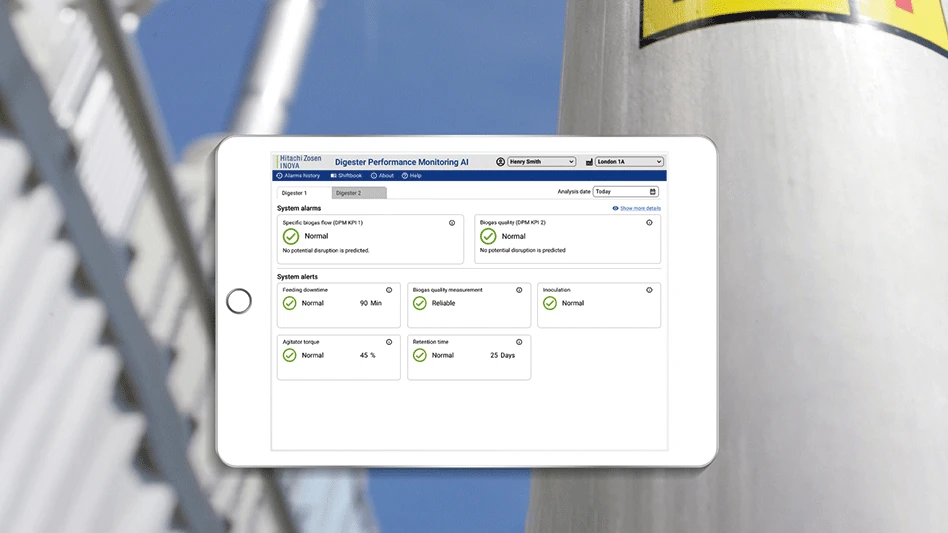Open the London 1A site dropdown

click(629, 162)
